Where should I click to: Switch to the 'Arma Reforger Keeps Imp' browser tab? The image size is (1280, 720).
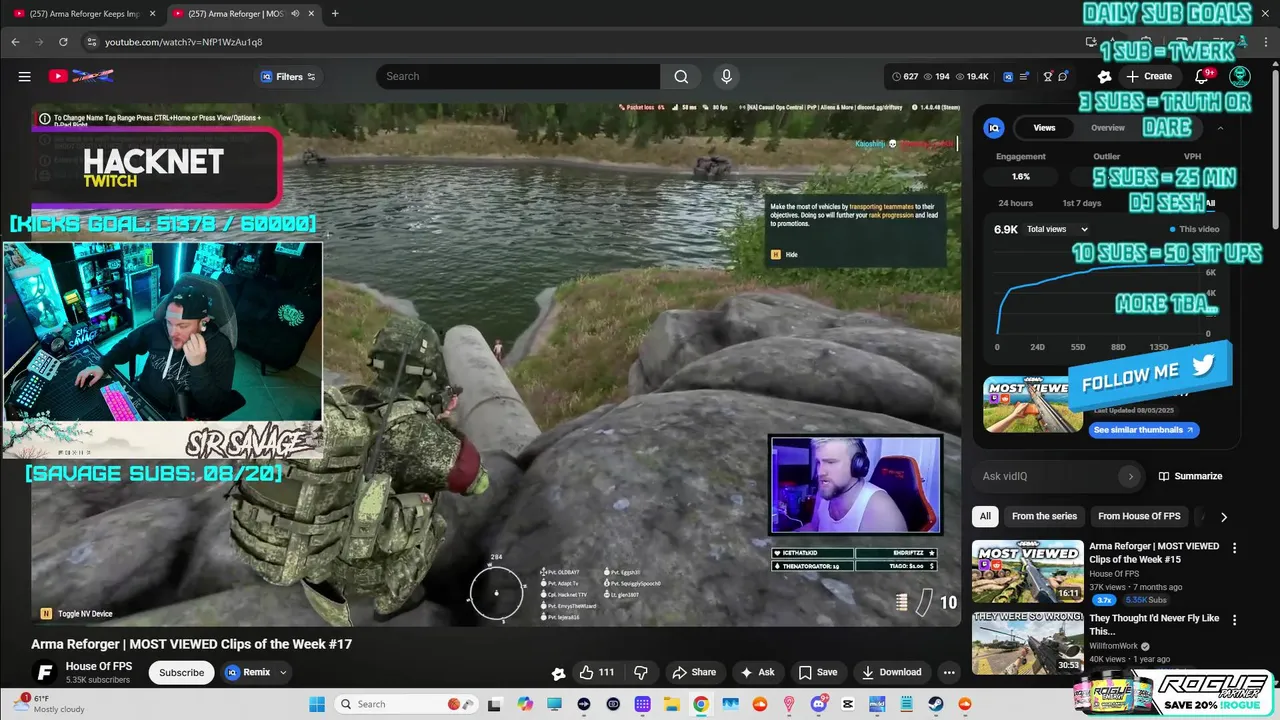pyautogui.click(x=84, y=14)
